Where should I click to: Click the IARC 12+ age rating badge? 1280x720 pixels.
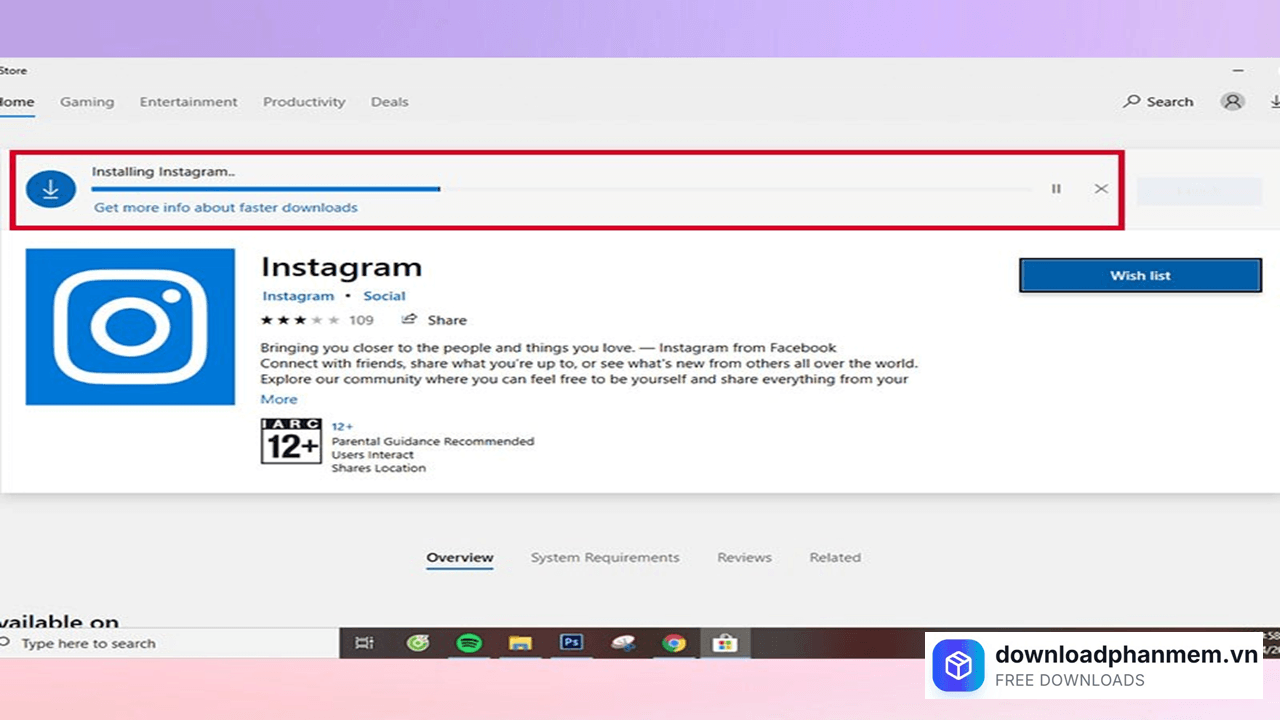pyautogui.click(x=290, y=441)
